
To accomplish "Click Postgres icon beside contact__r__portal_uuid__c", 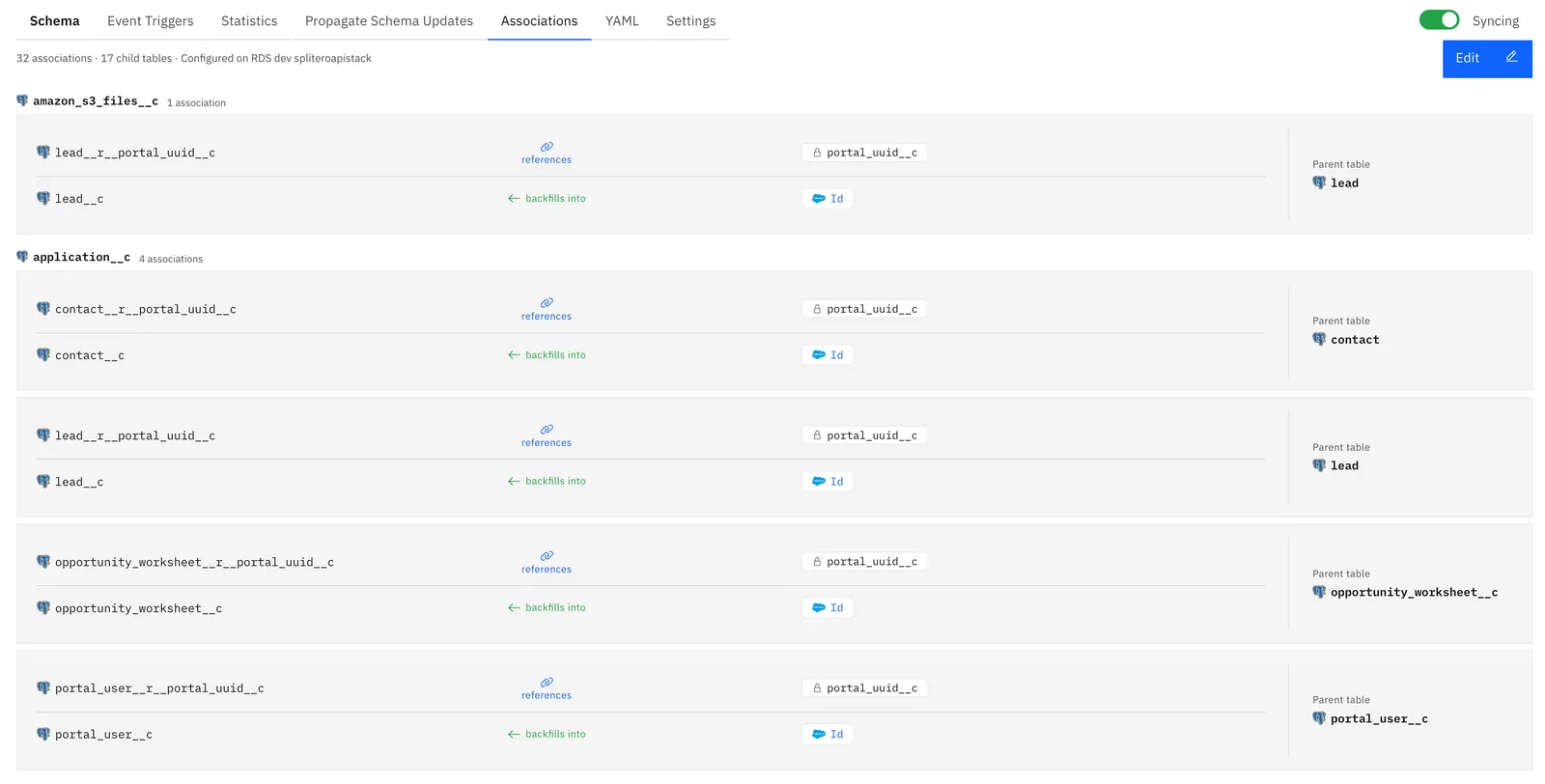I will 43,309.
